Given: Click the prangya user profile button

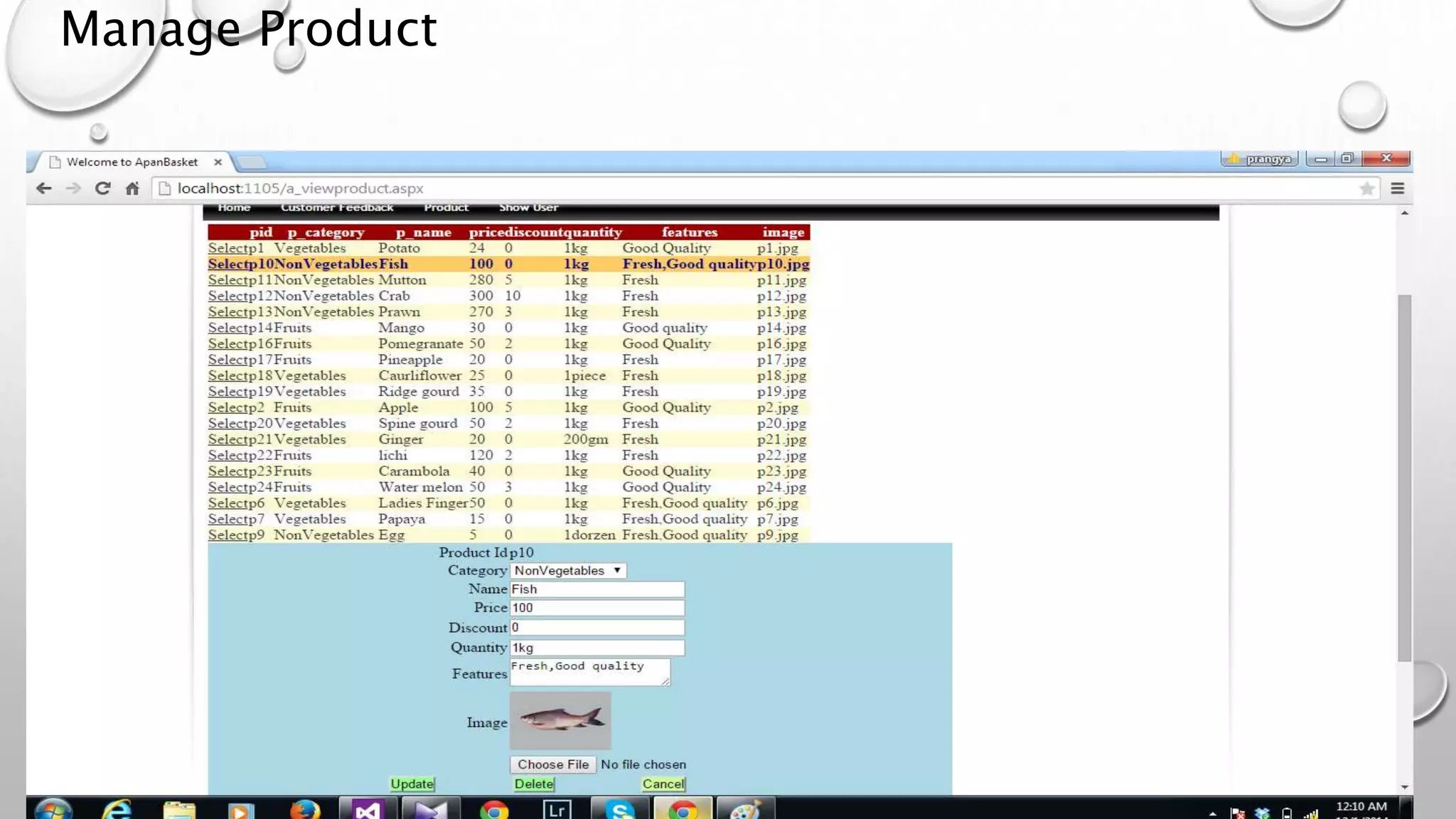Looking at the screenshot, I should coord(1260,159).
